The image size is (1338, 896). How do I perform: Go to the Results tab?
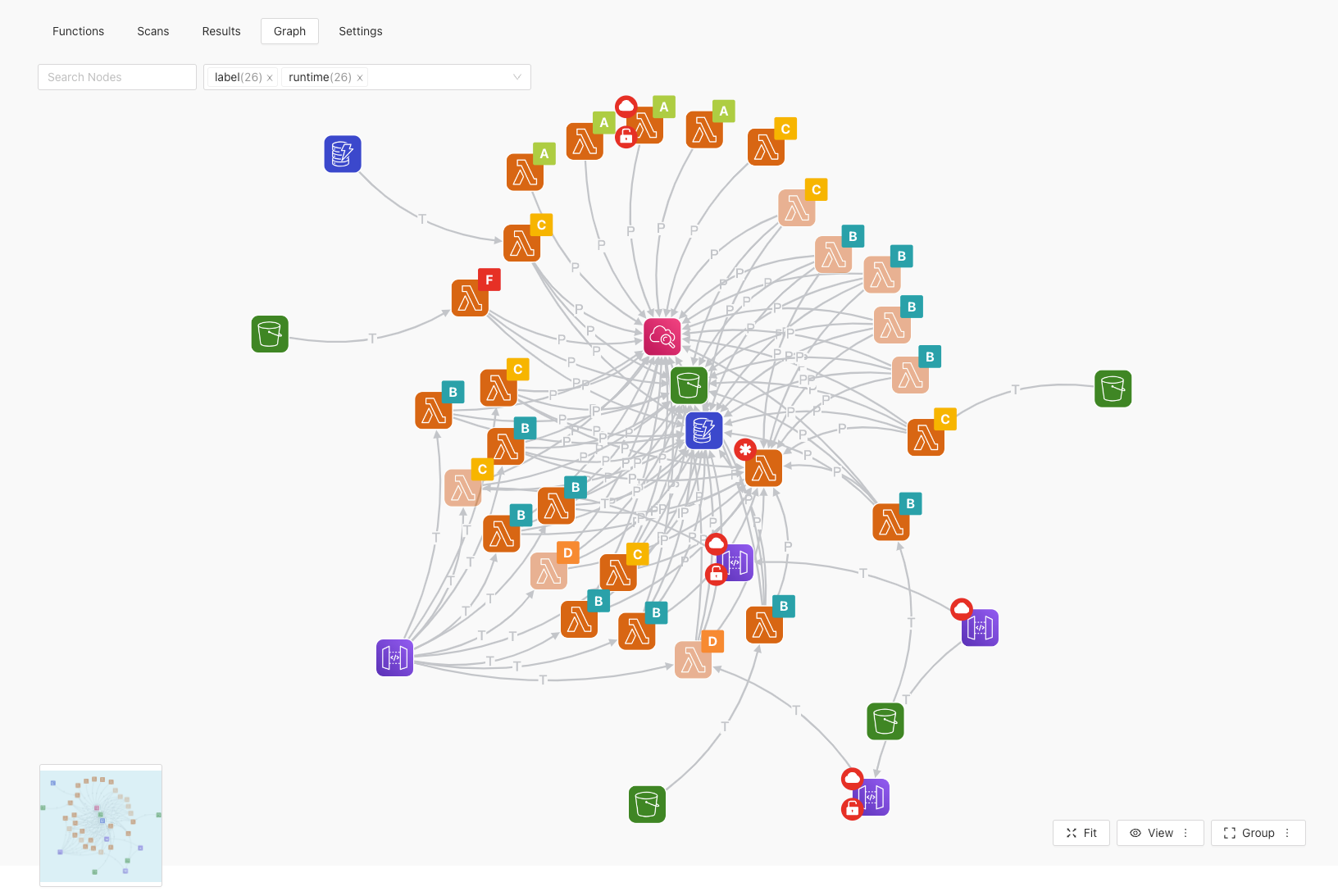(x=221, y=31)
